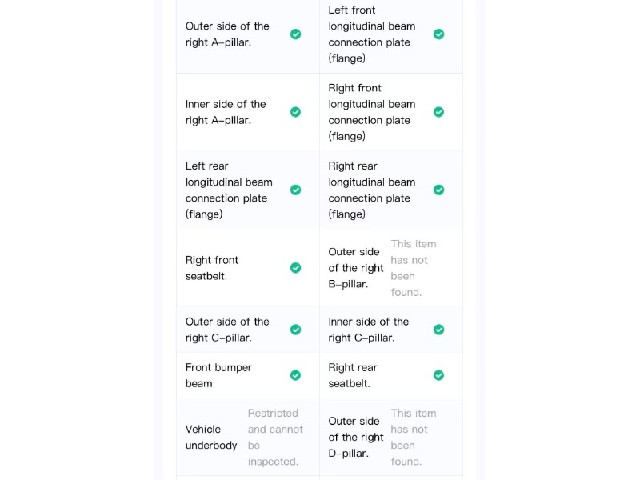Image resolution: width=640 pixels, height=480 pixels.
Task: Select 'Front bumper beam' text
Action: pyautogui.click(x=218, y=375)
